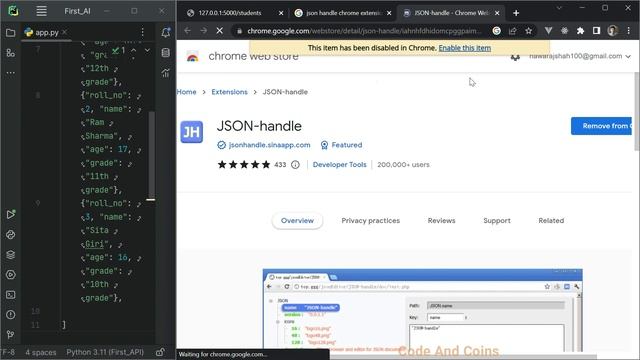Image resolution: width=640 pixels, height=360 pixels.
Task: Open Web Store settings gear
Action: [516, 58]
